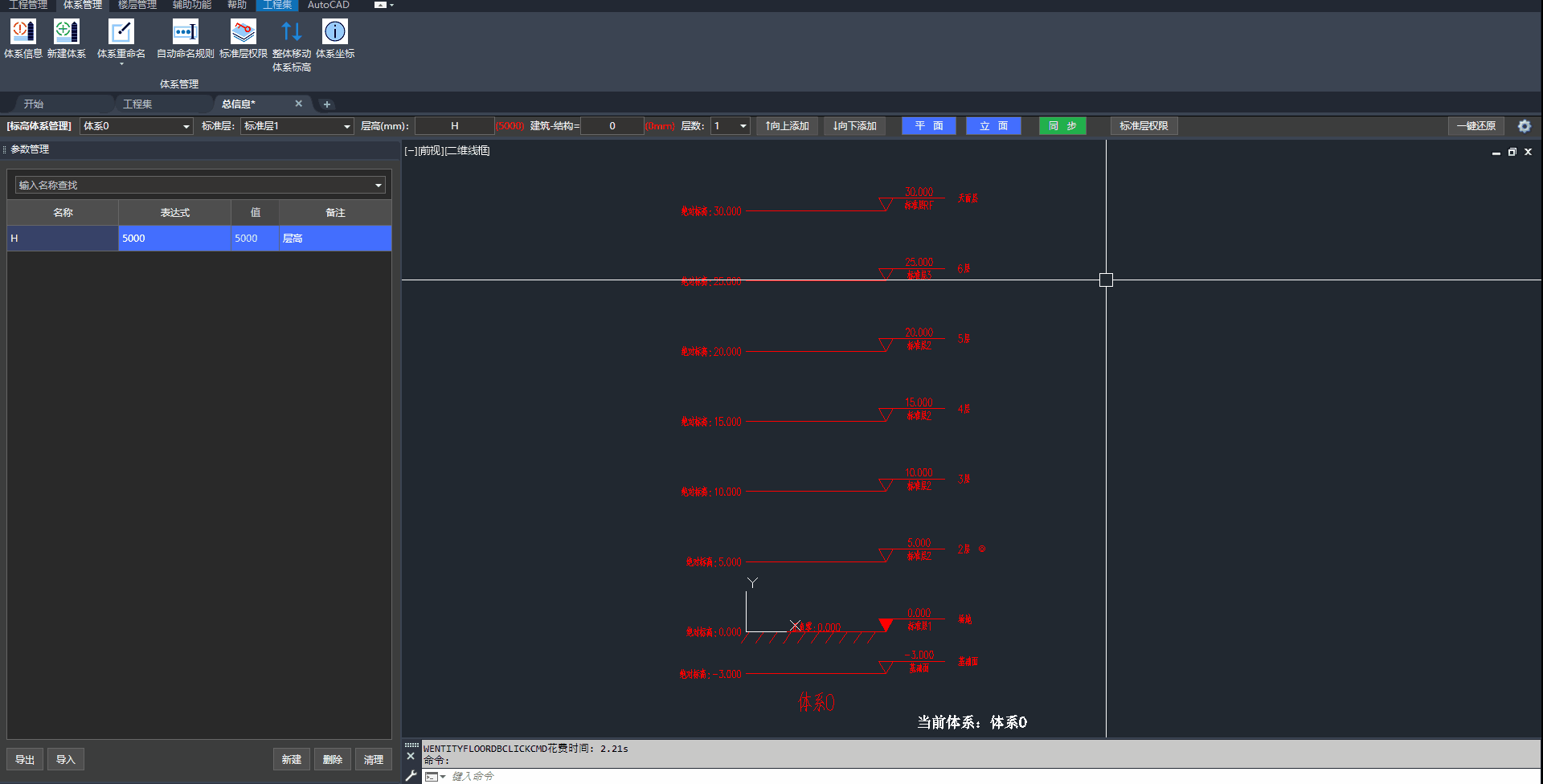Expand the 层数 floor count dropdown
This screenshot has height=784, width=1543.
(x=743, y=126)
